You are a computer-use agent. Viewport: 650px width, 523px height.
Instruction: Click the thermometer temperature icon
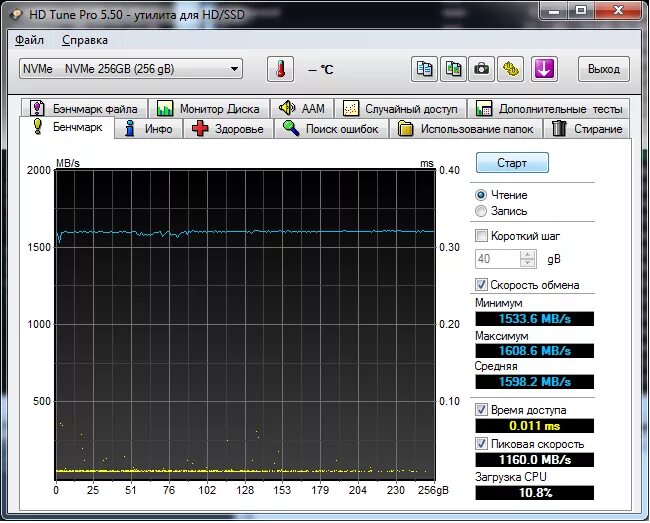click(x=281, y=69)
